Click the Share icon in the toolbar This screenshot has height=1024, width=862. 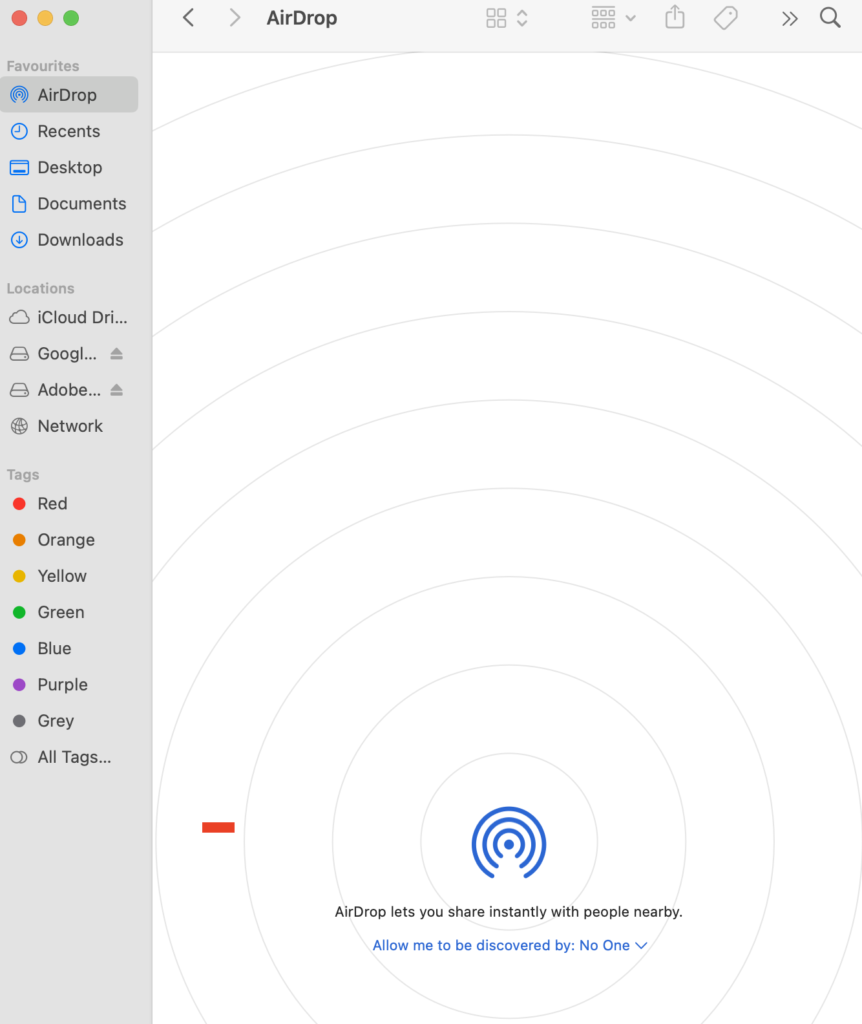pyautogui.click(x=674, y=17)
